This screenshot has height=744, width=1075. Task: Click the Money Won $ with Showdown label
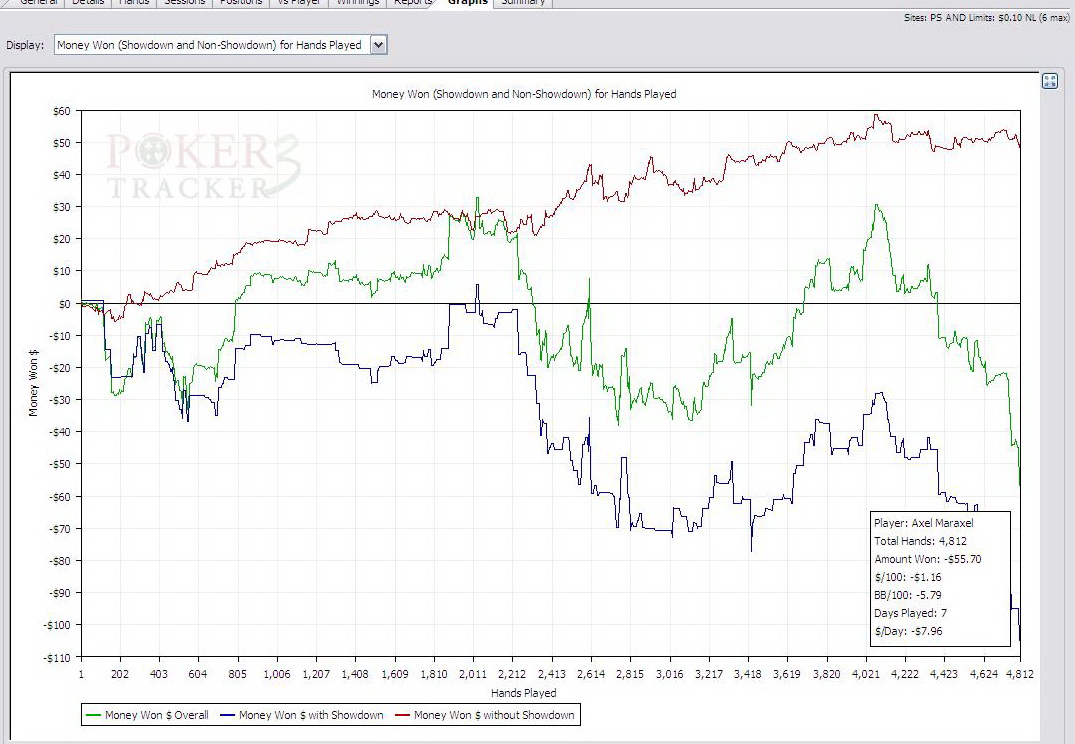(x=311, y=715)
